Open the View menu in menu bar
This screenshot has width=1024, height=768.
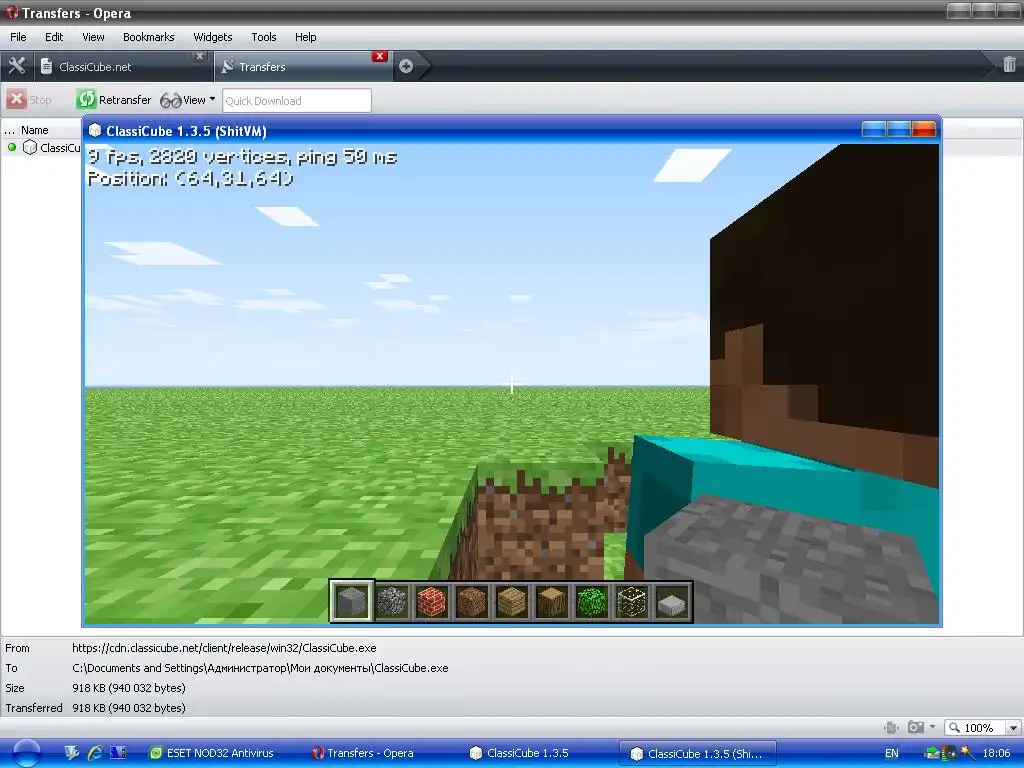93,37
